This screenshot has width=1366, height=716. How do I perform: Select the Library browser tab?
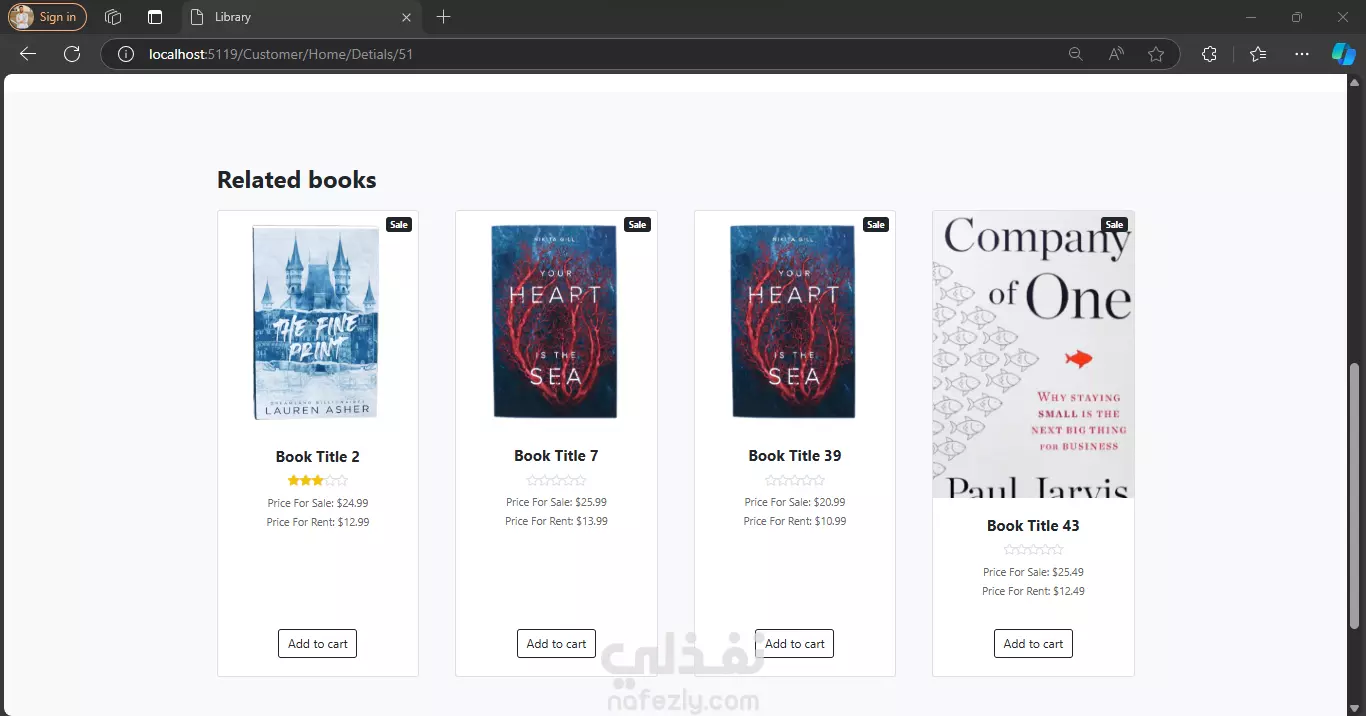(x=300, y=17)
